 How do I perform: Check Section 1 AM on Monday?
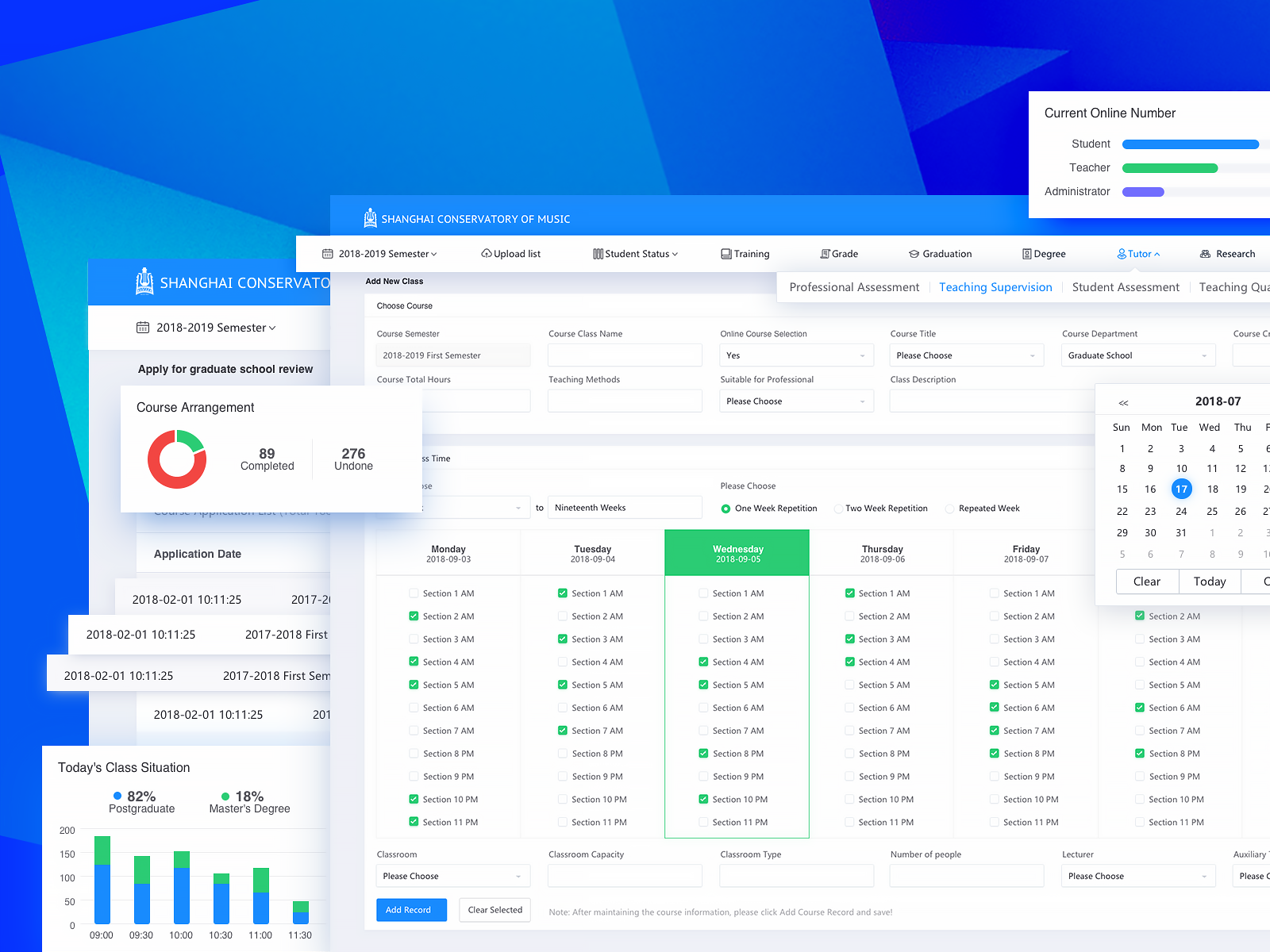414,593
